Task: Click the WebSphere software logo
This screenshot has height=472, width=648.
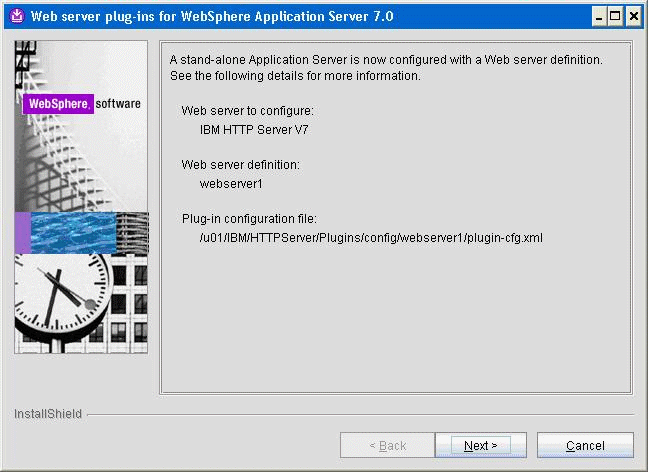Action: 82,104
